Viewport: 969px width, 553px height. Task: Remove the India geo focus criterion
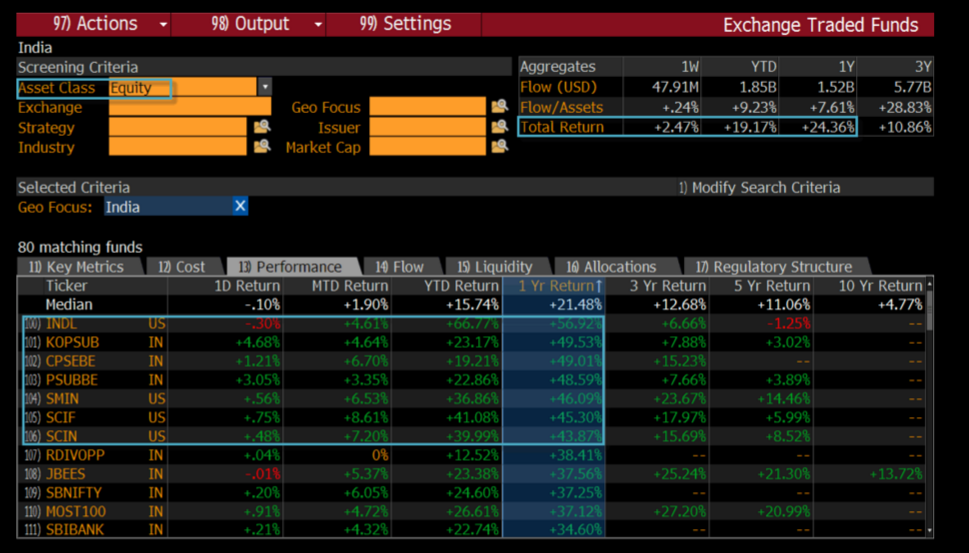pos(240,207)
